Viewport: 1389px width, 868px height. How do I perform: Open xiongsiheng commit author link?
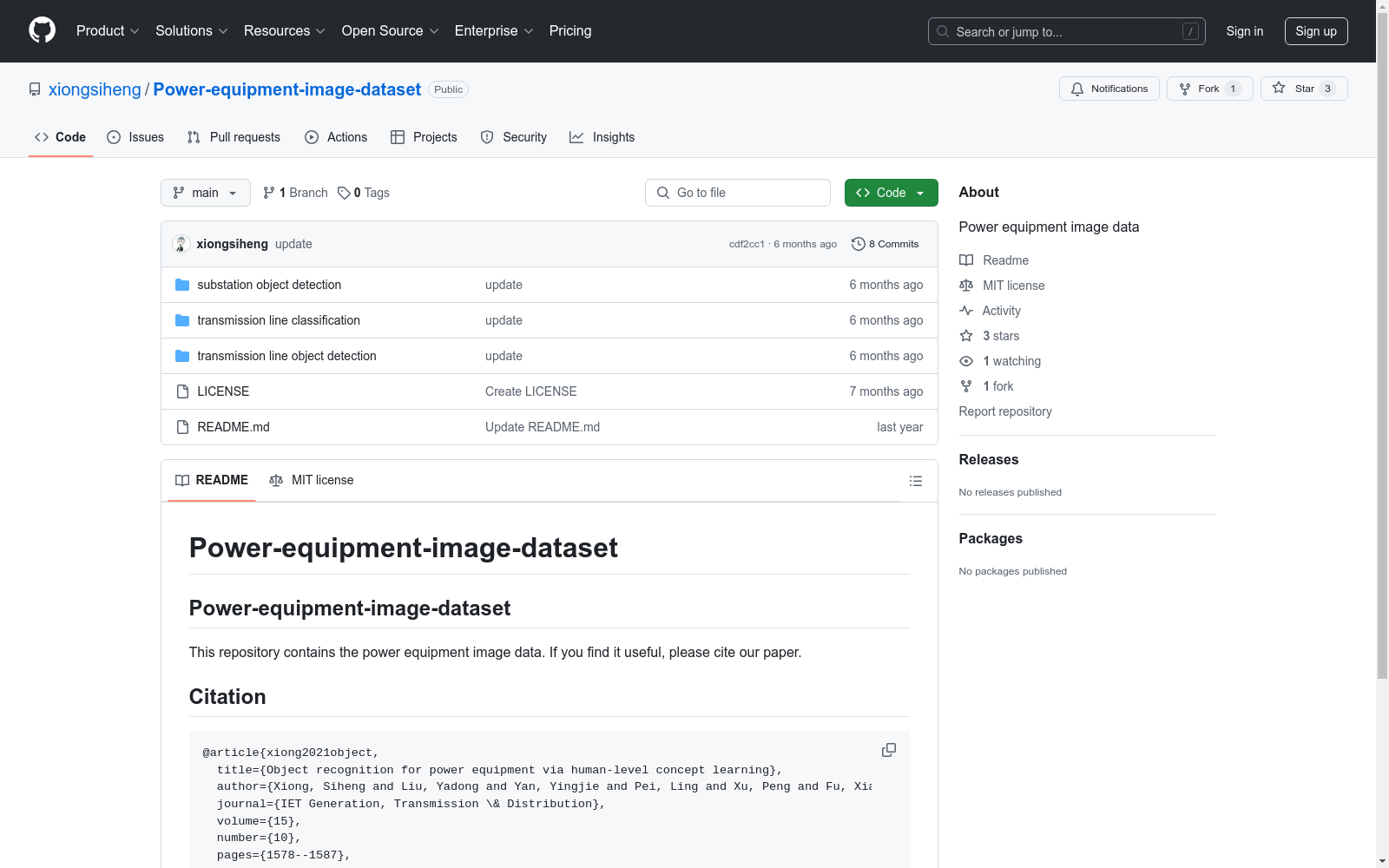232,244
